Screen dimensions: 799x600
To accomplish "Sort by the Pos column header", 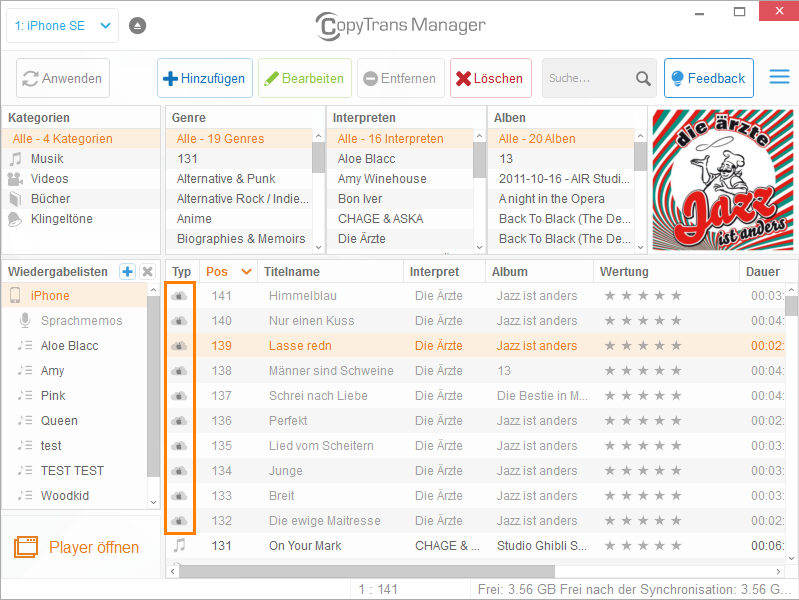I will tap(228, 271).
